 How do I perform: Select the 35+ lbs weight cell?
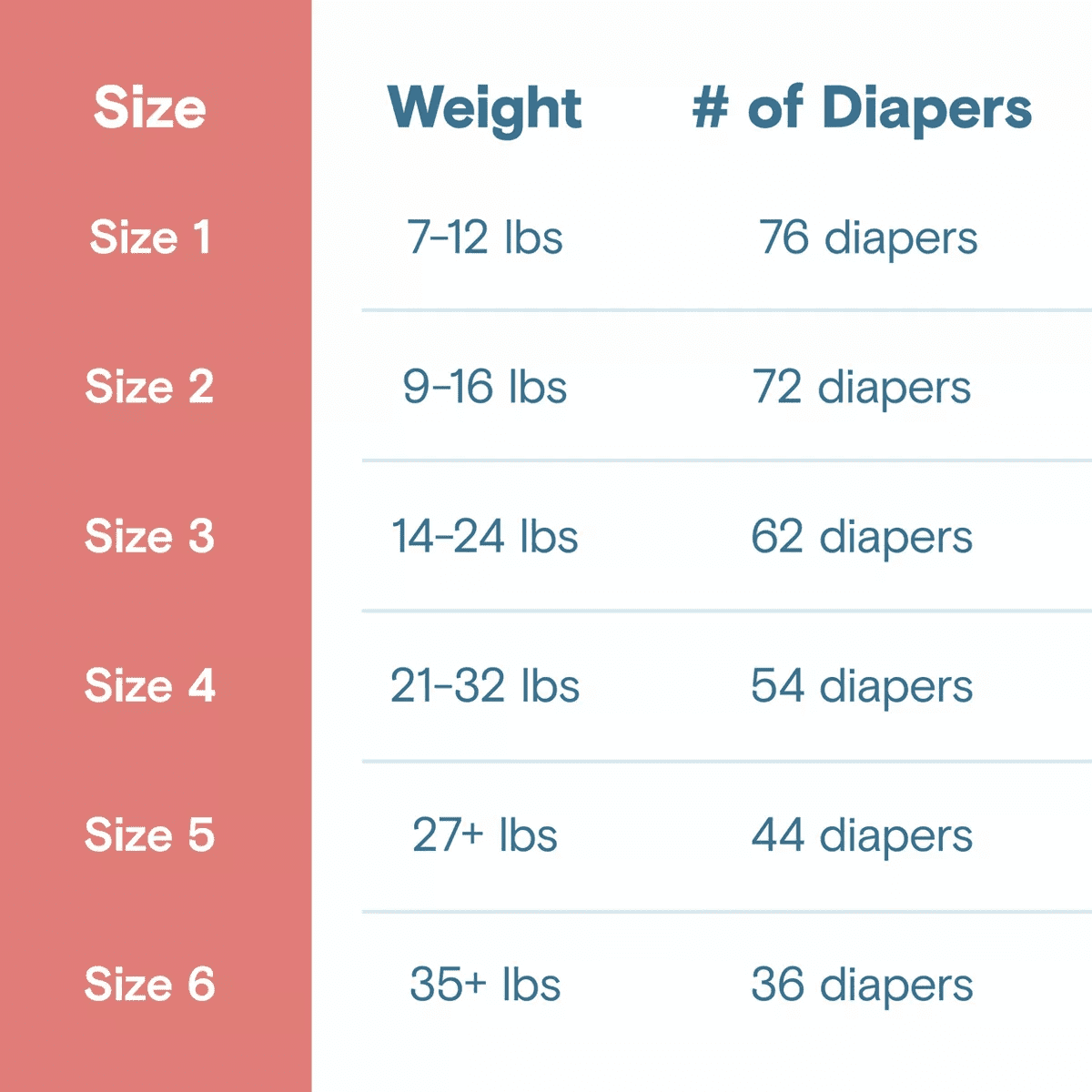pyautogui.click(x=484, y=984)
